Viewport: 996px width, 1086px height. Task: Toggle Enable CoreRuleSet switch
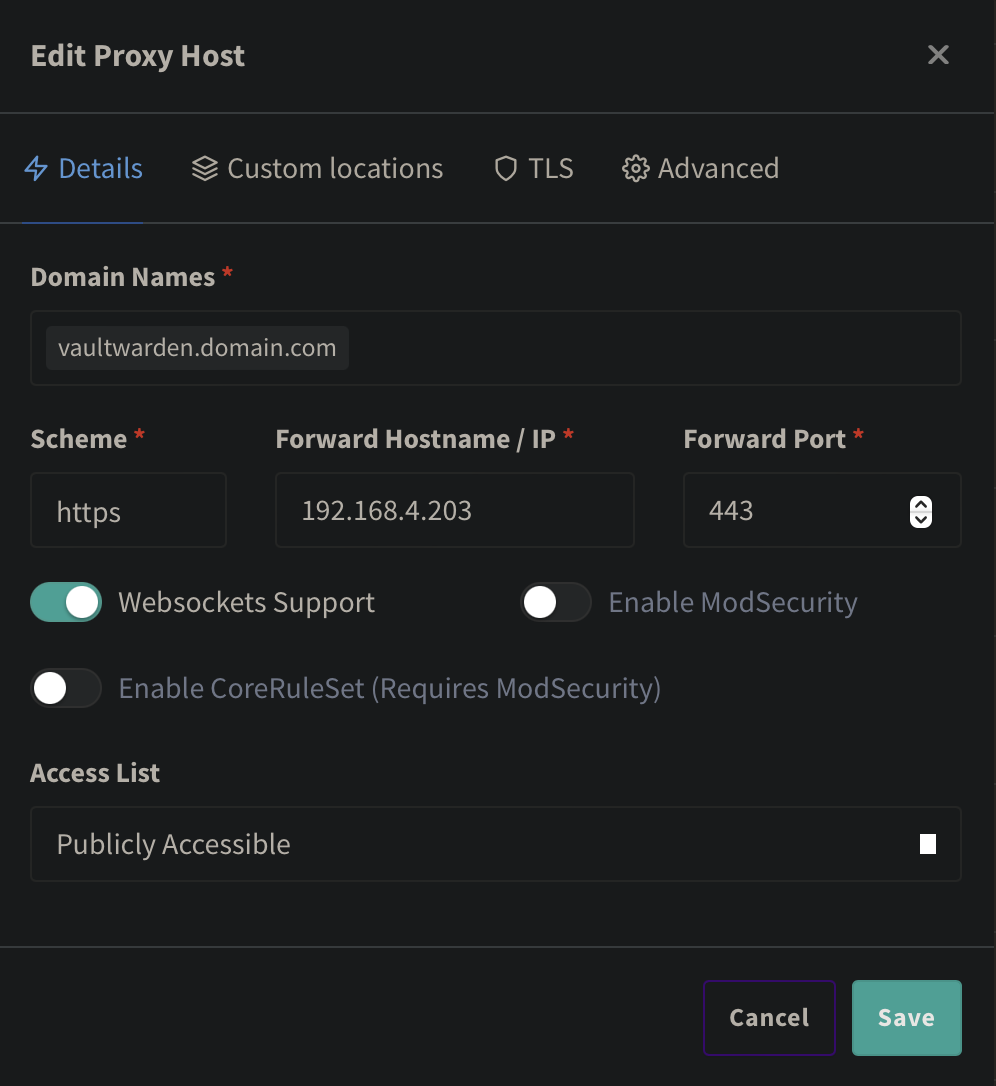(66, 689)
